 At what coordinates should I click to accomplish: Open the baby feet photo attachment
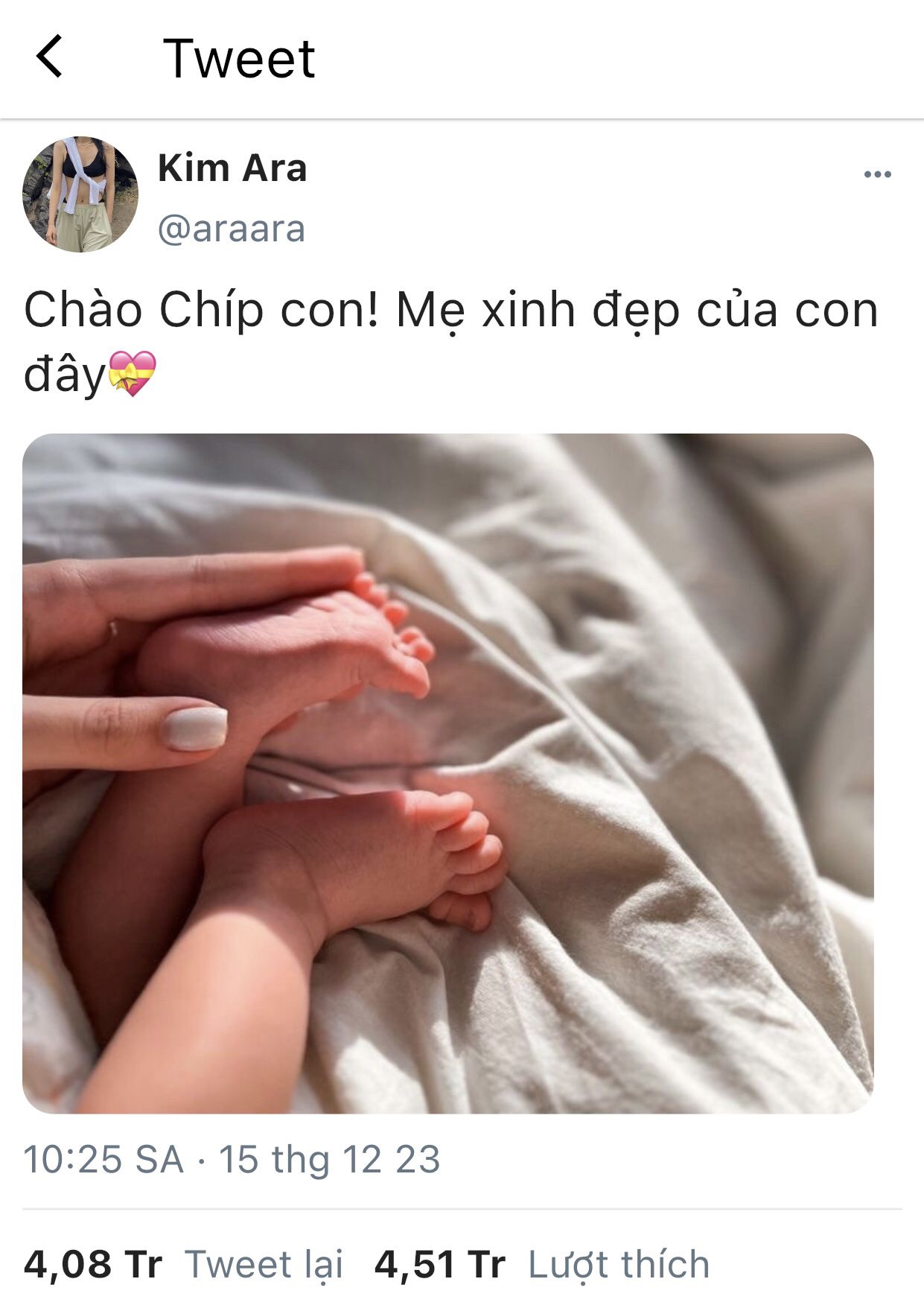pyautogui.click(x=448, y=773)
